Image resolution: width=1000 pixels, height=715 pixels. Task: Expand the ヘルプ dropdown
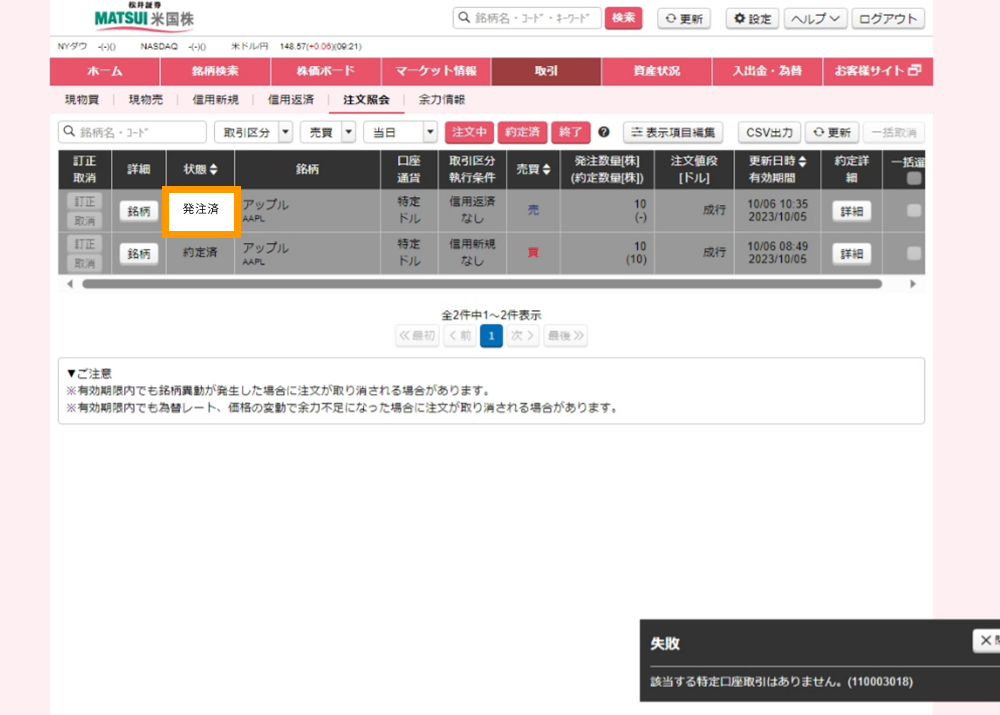(x=815, y=18)
